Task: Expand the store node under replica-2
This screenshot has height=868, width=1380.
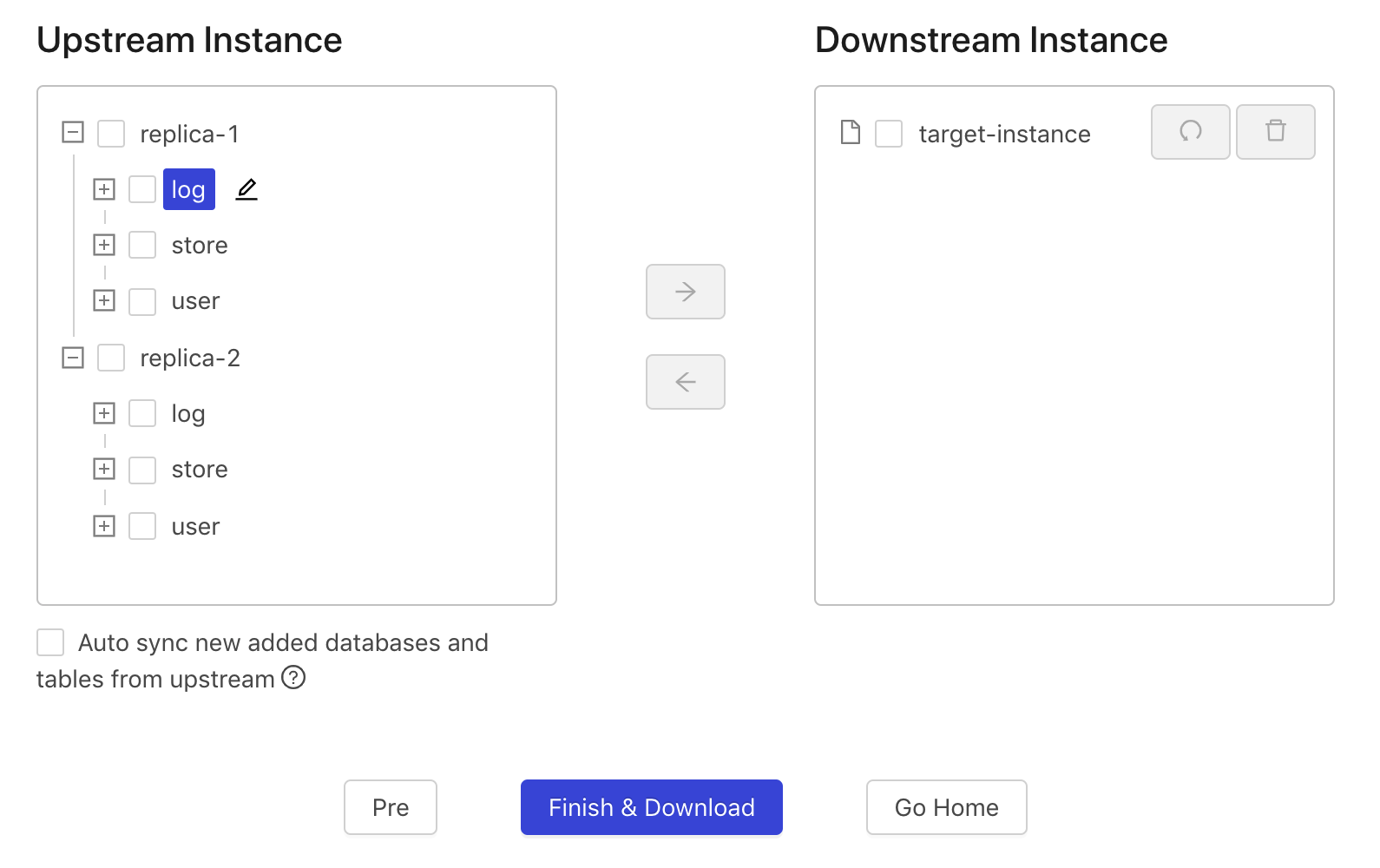Action: tap(104, 469)
